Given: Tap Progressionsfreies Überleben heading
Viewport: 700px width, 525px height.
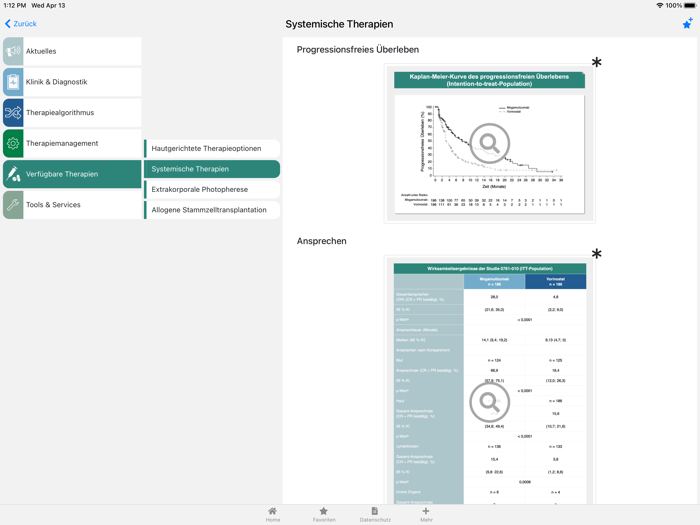Looking at the screenshot, I should (x=358, y=50).
